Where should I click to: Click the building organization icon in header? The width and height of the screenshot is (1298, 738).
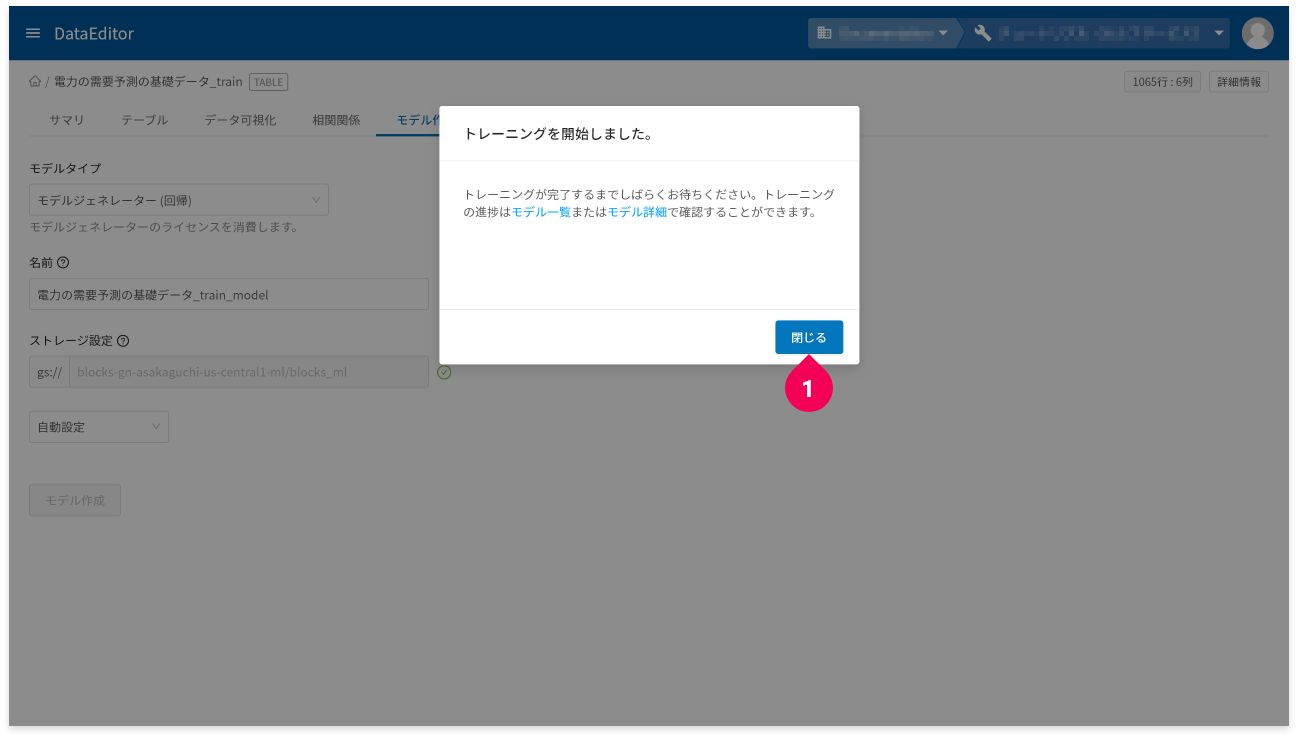click(x=824, y=33)
